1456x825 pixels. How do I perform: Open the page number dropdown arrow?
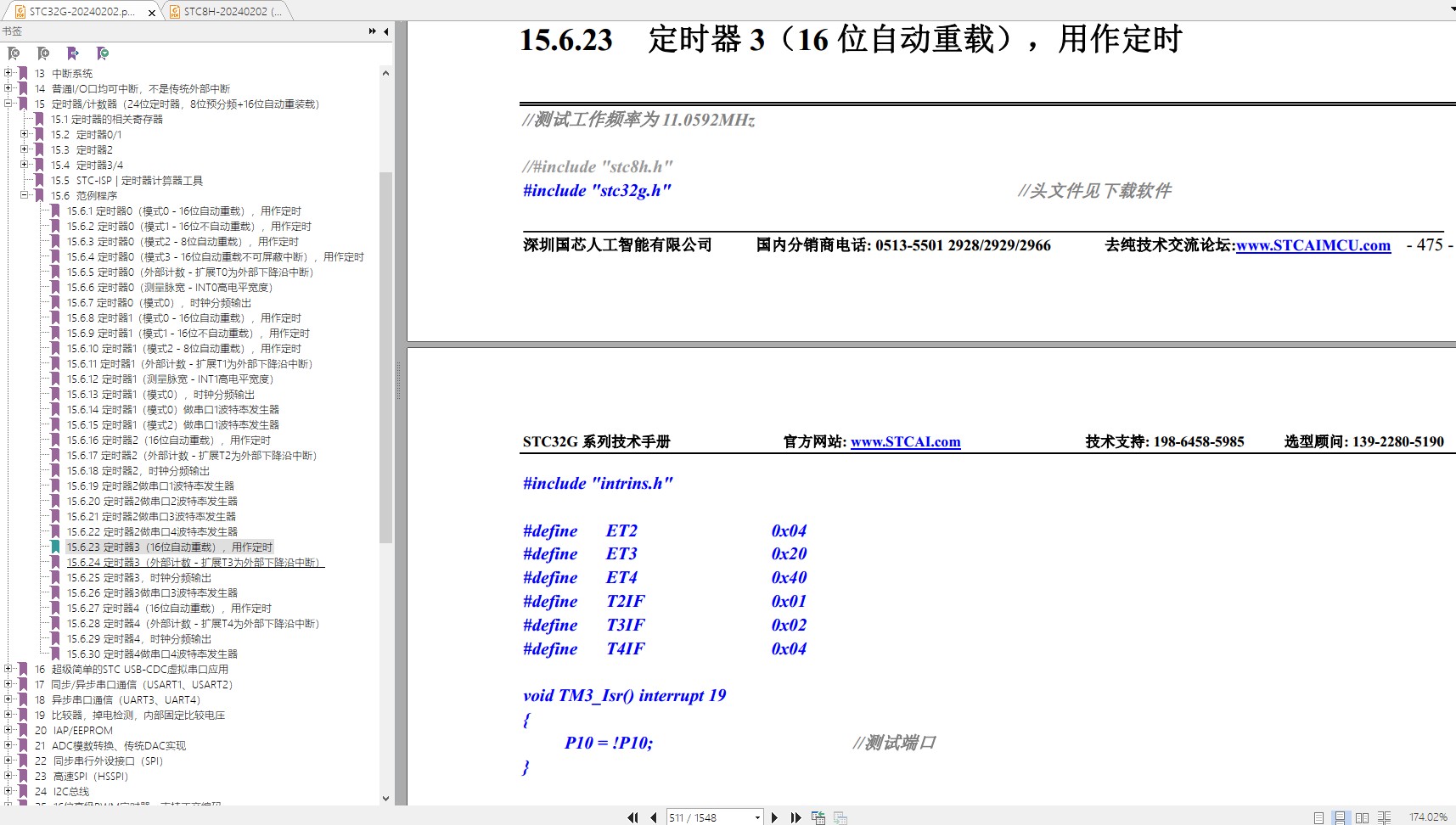click(757, 817)
